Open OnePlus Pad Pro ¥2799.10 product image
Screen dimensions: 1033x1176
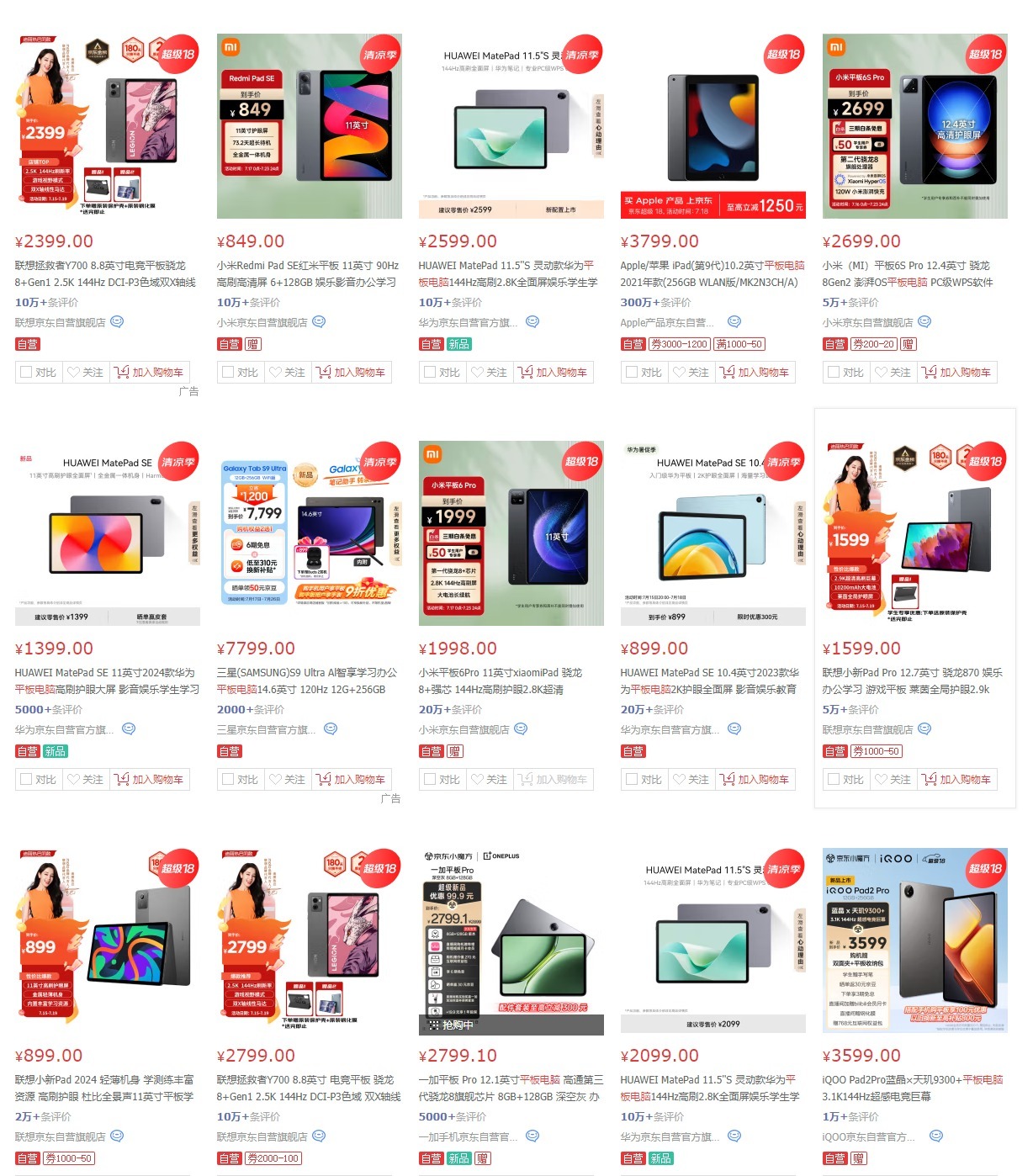(x=511, y=940)
